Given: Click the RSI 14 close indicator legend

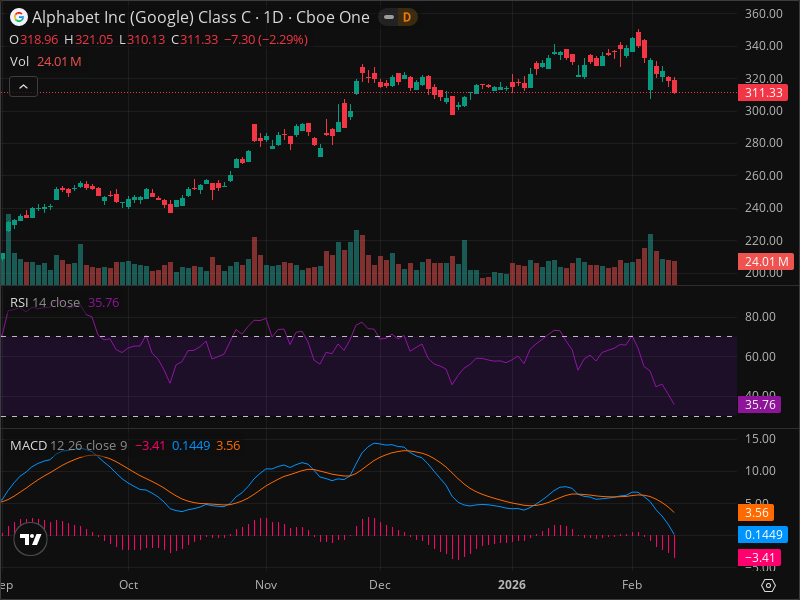Looking at the screenshot, I should tap(45, 303).
